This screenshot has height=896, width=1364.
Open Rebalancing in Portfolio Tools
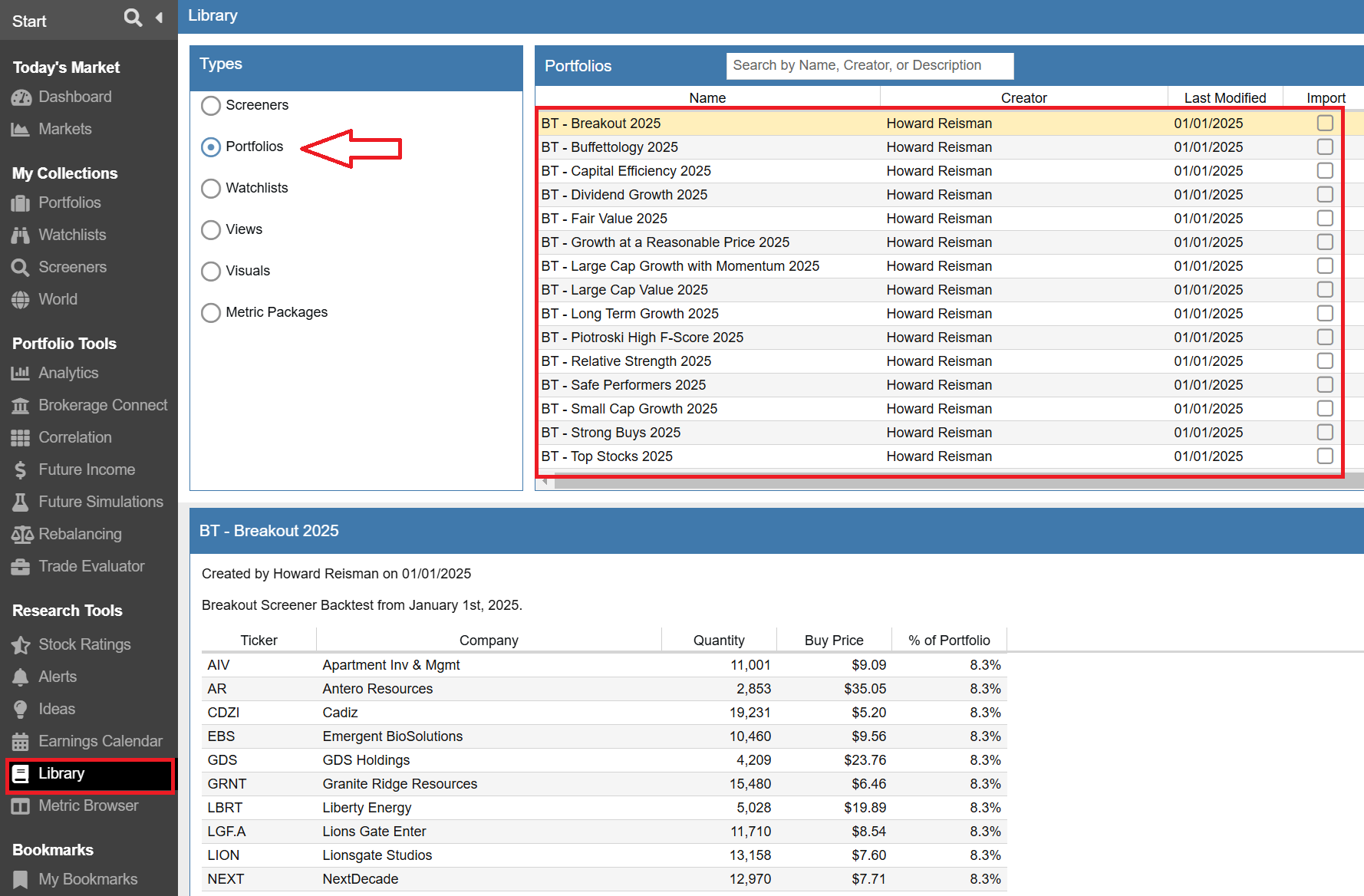coord(80,535)
